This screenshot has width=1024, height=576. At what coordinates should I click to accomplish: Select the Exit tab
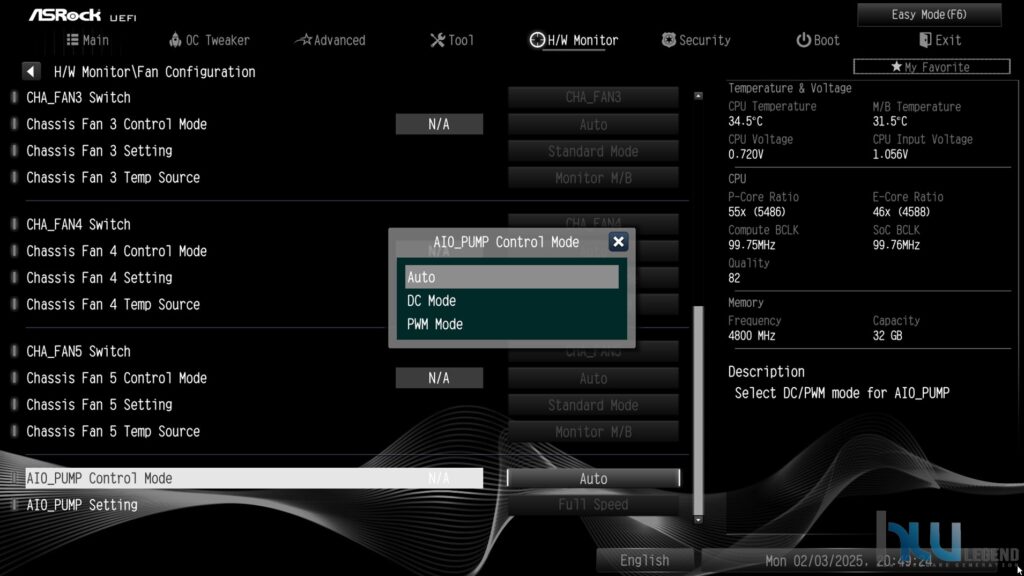[940, 40]
